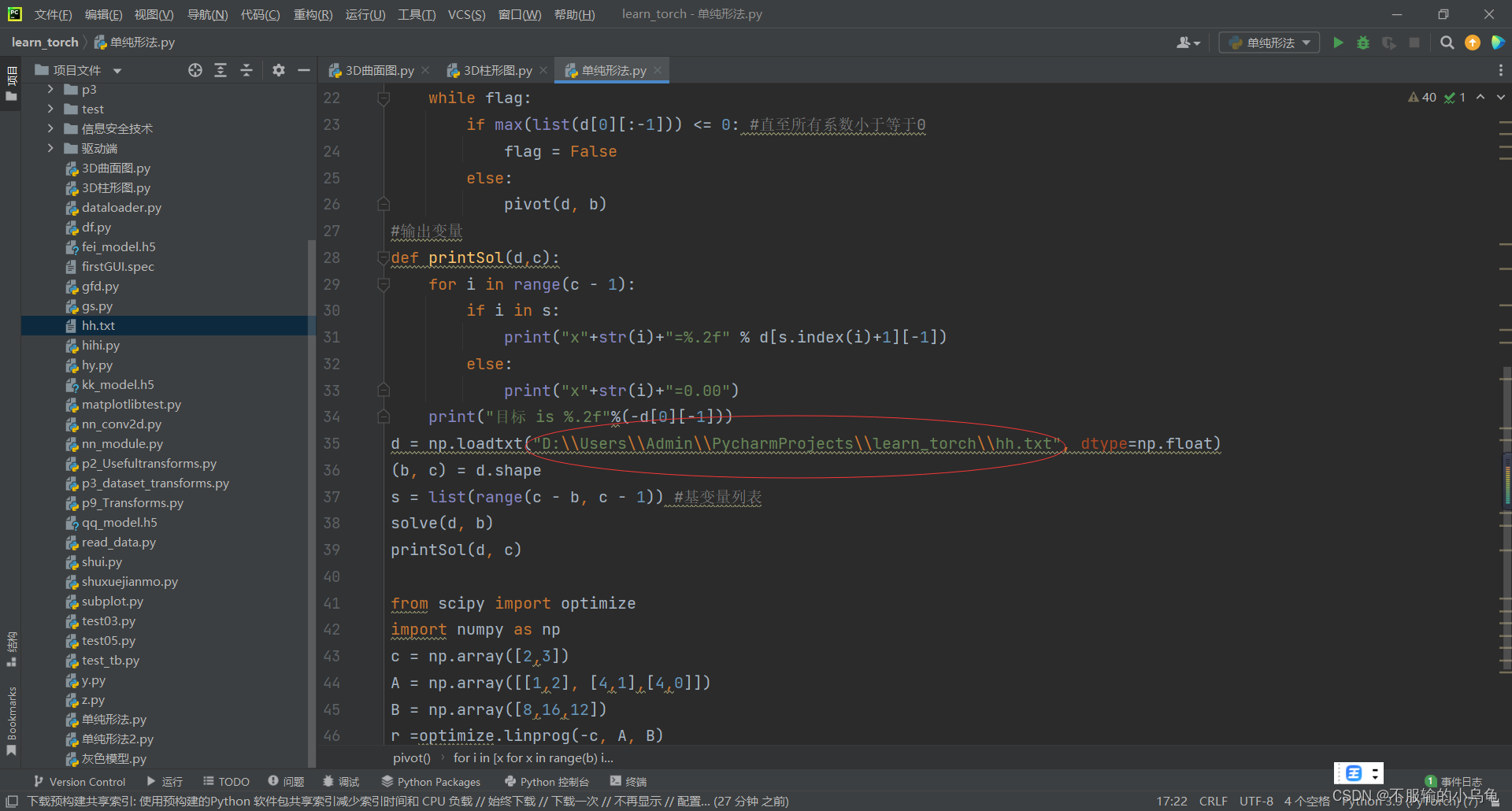Open Search Everywhere magnifier
This screenshot has height=811, width=1512.
point(1447,43)
